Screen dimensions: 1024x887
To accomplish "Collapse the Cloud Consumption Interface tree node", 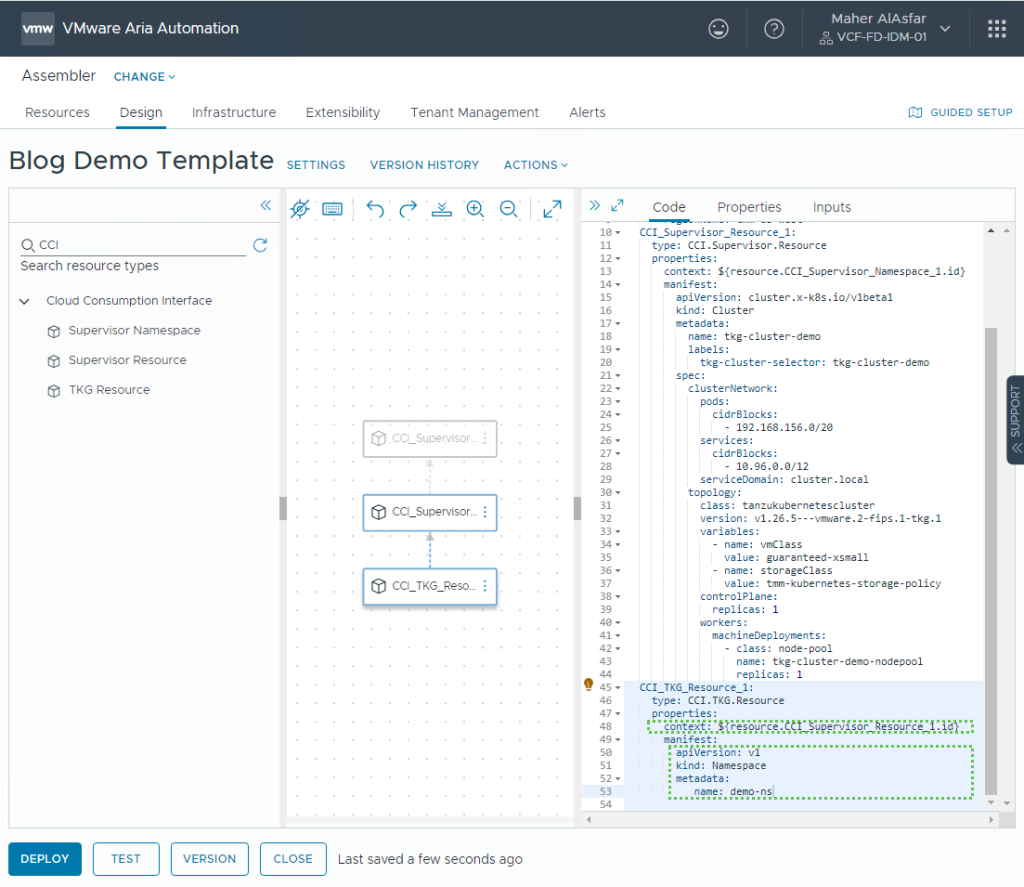I will point(24,300).
